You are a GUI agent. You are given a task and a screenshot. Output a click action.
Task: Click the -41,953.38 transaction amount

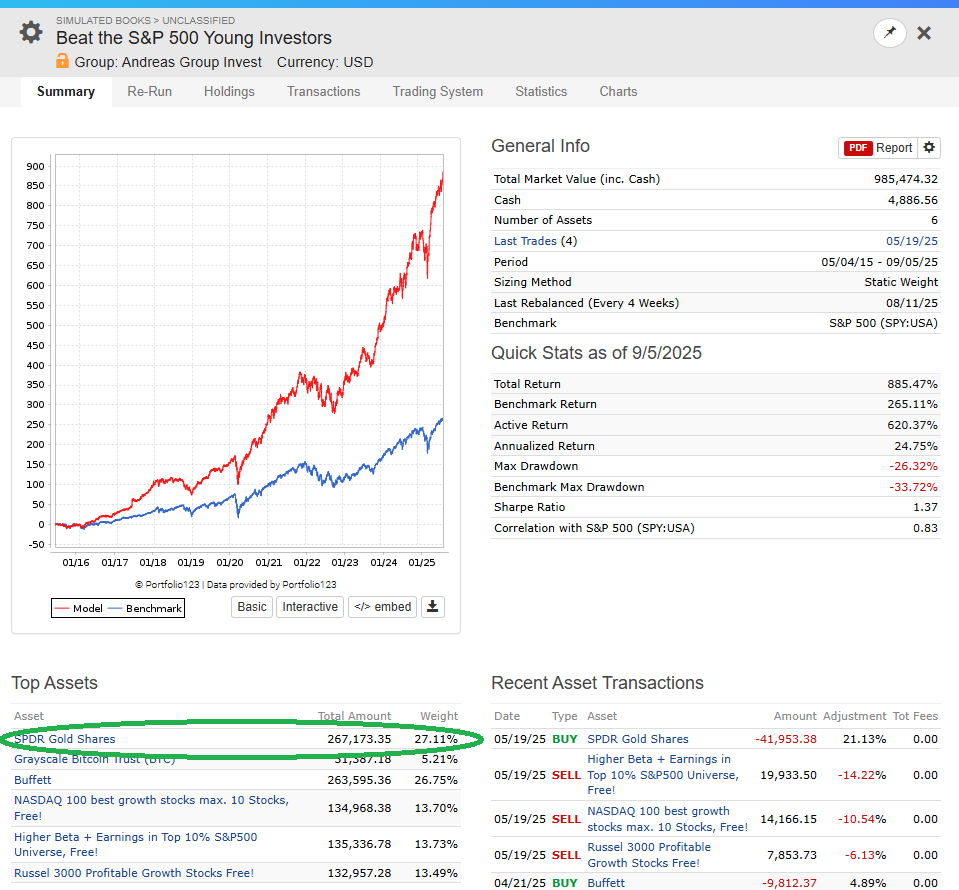click(x=786, y=739)
